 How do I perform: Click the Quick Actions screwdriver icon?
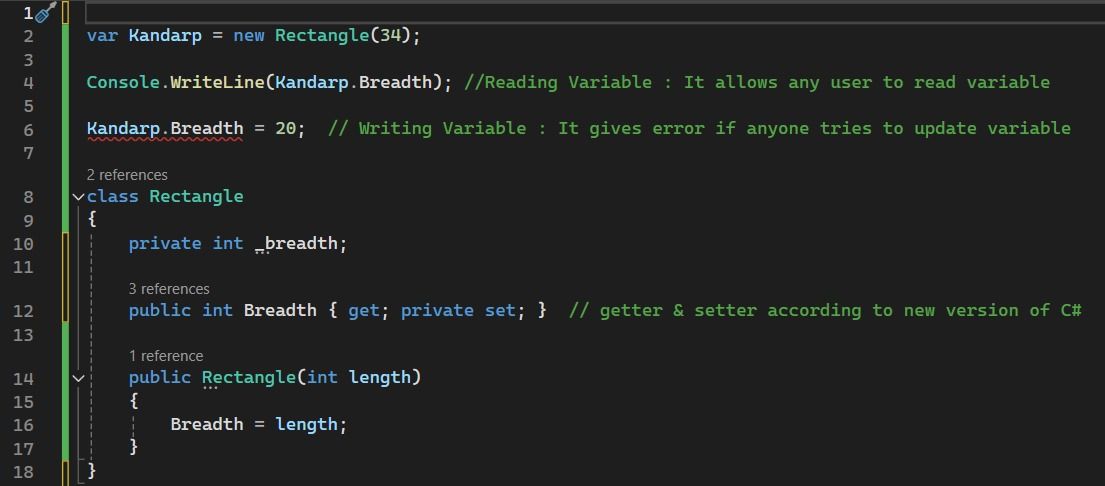coord(46,12)
